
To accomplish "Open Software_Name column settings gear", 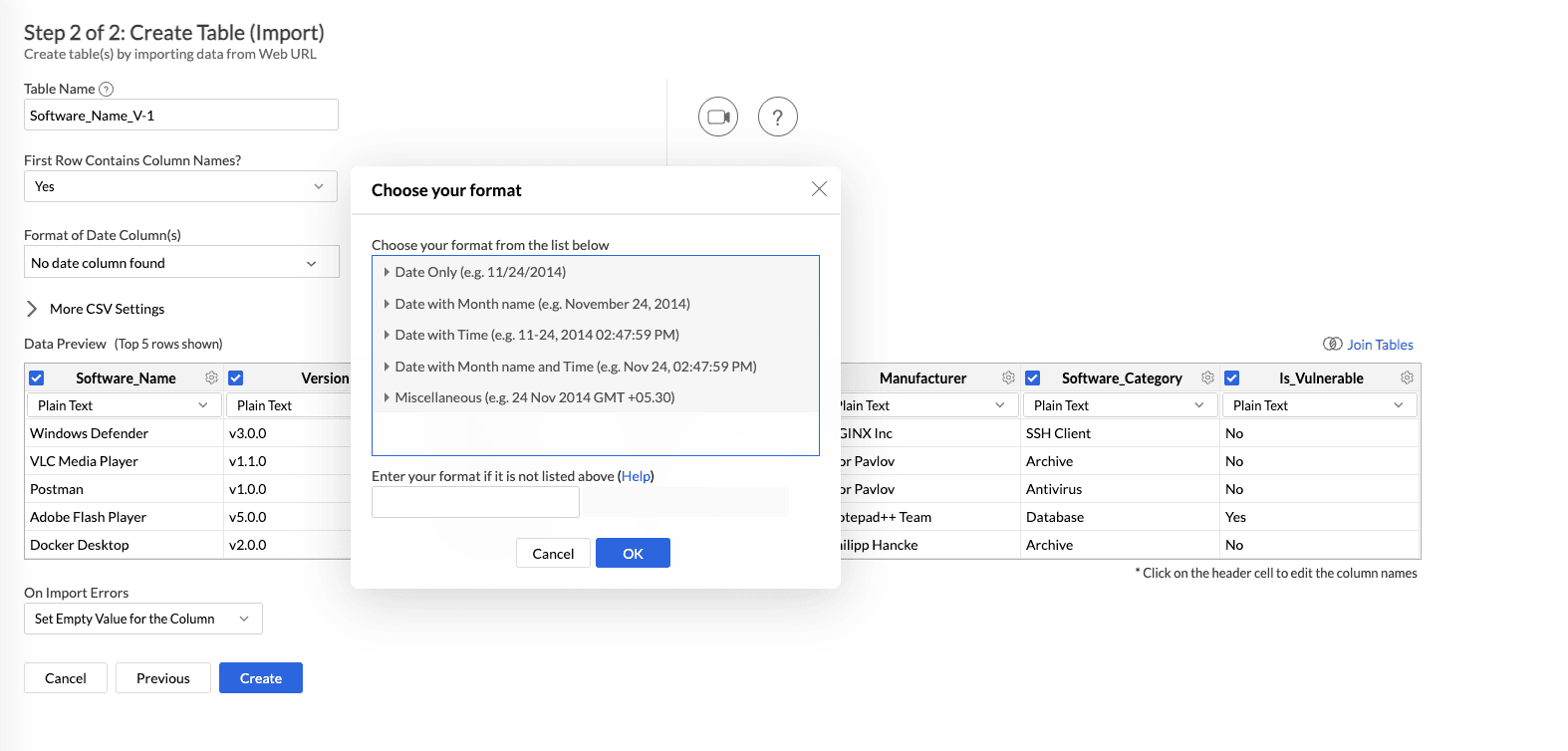I will point(211,378).
